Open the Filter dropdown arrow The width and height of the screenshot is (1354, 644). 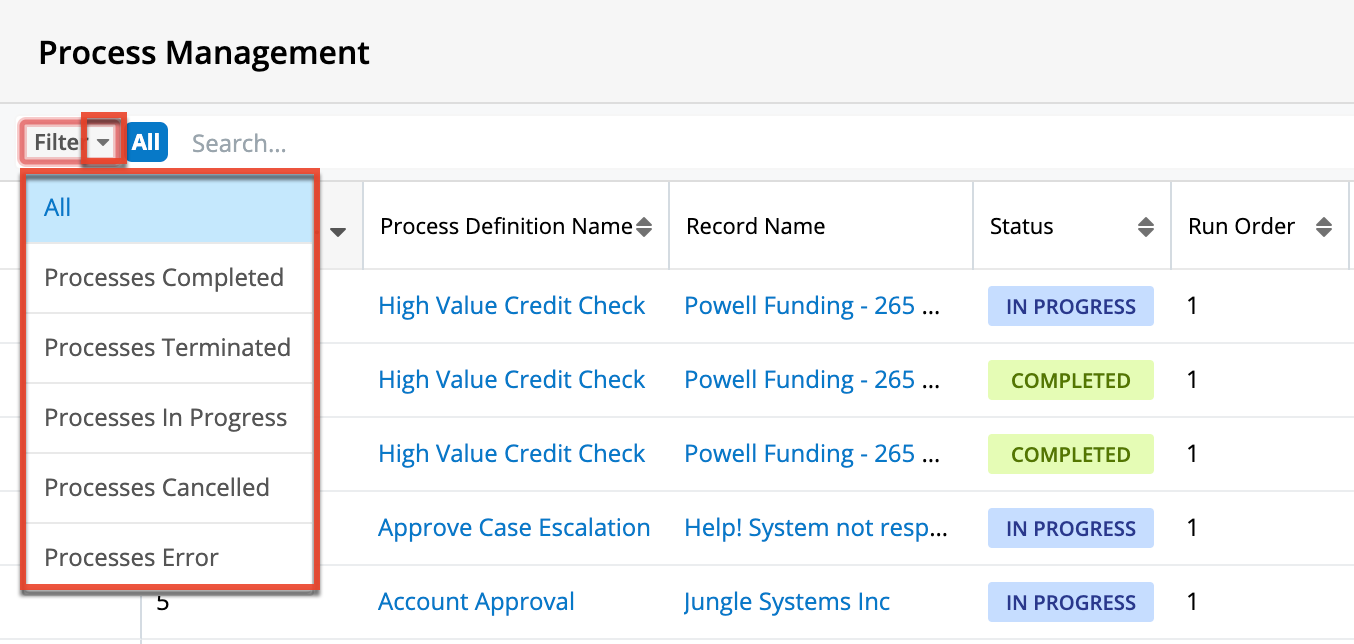pyautogui.click(x=103, y=142)
